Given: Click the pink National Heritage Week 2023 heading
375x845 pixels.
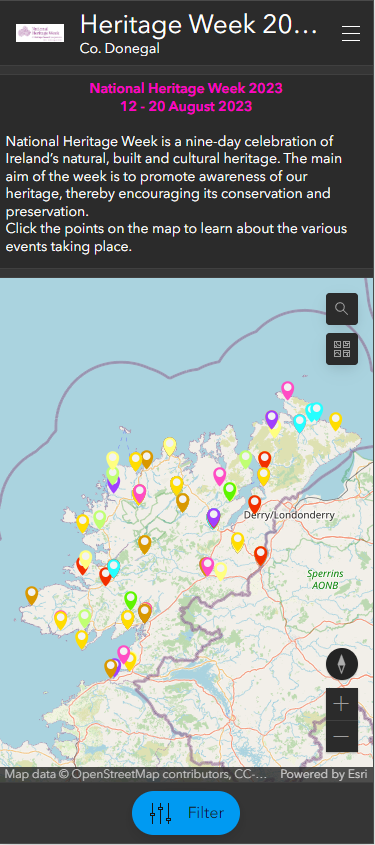Looking at the screenshot, I should [186, 88].
